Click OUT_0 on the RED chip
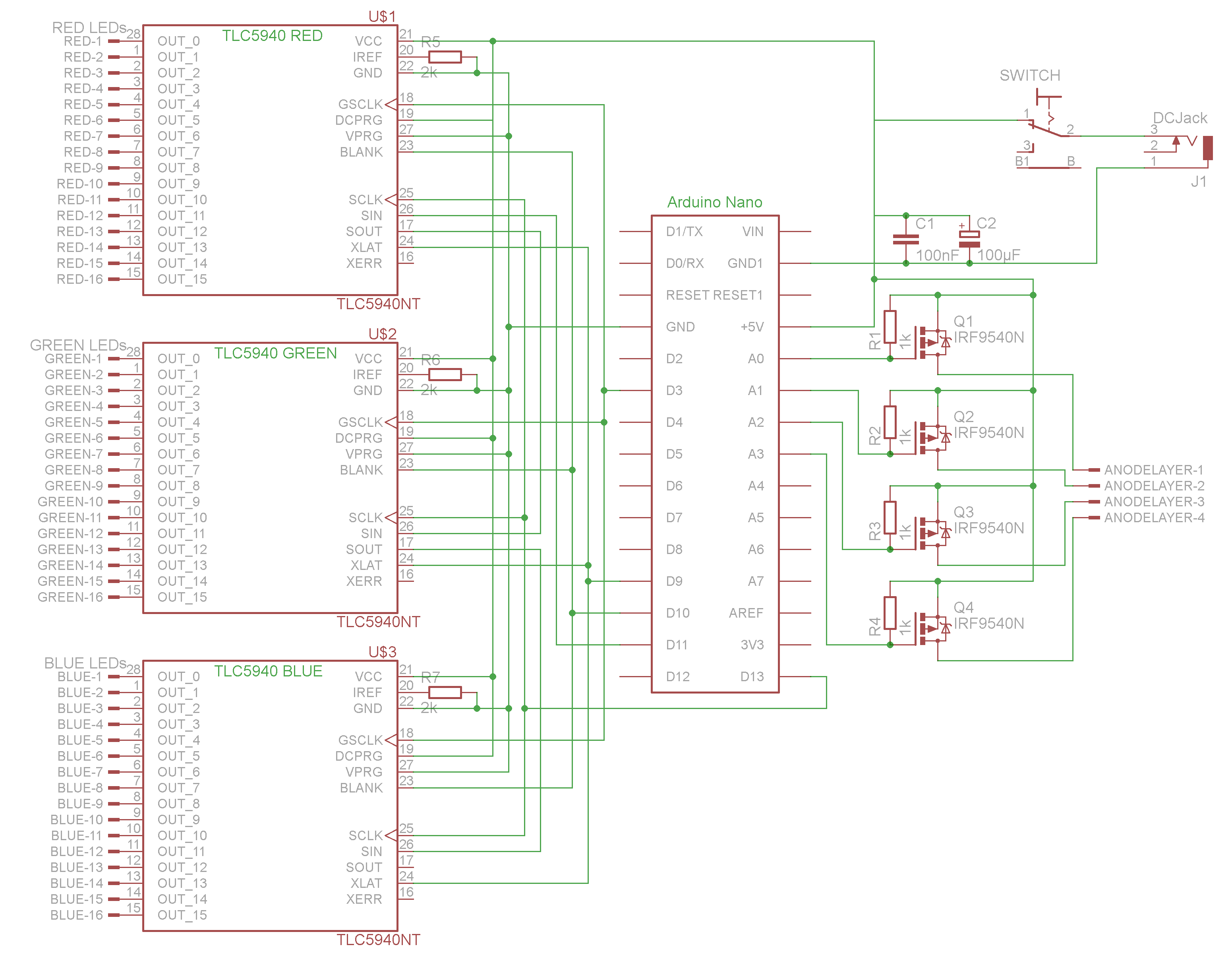This screenshot has width=1232, height=959. pyautogui.click(x=179, y=41)
